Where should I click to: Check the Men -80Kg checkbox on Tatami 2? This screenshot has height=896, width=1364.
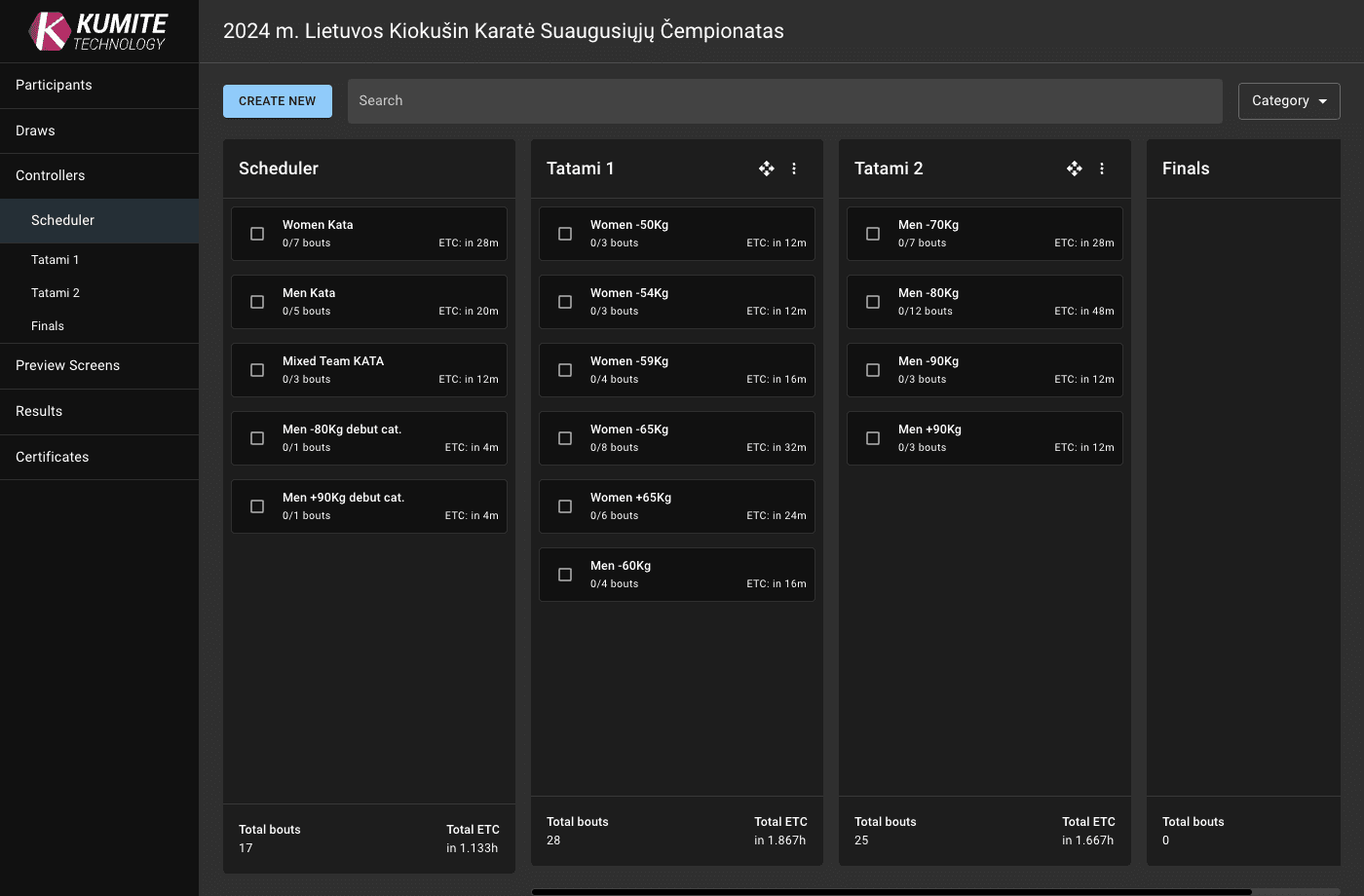tap(872, 302)
